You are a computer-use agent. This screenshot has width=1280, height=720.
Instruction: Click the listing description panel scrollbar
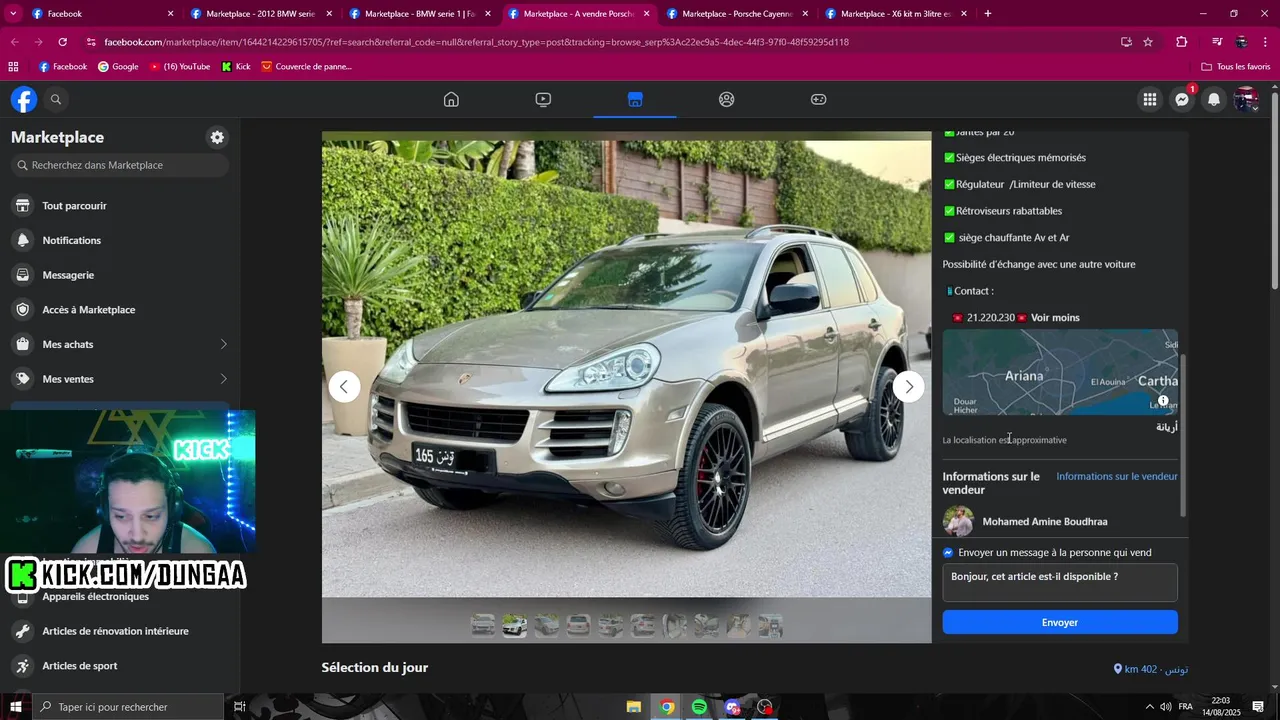(x=1184, y=435)
